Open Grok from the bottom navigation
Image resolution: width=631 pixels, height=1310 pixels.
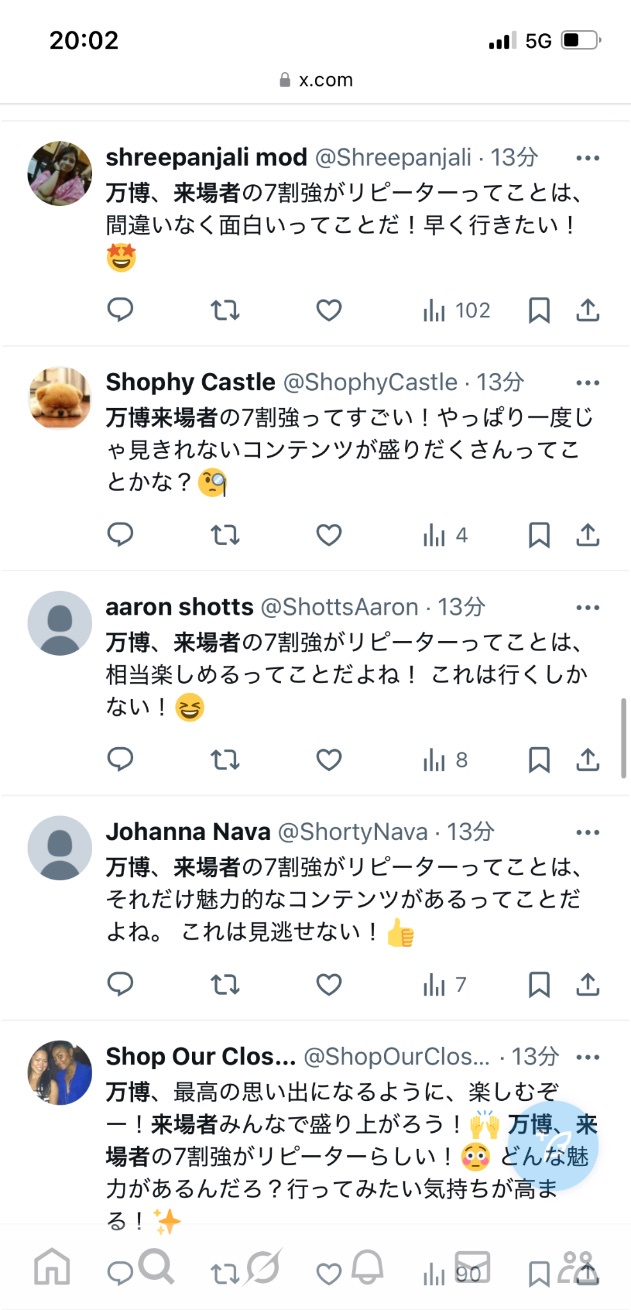click(x=261, y=1267)
